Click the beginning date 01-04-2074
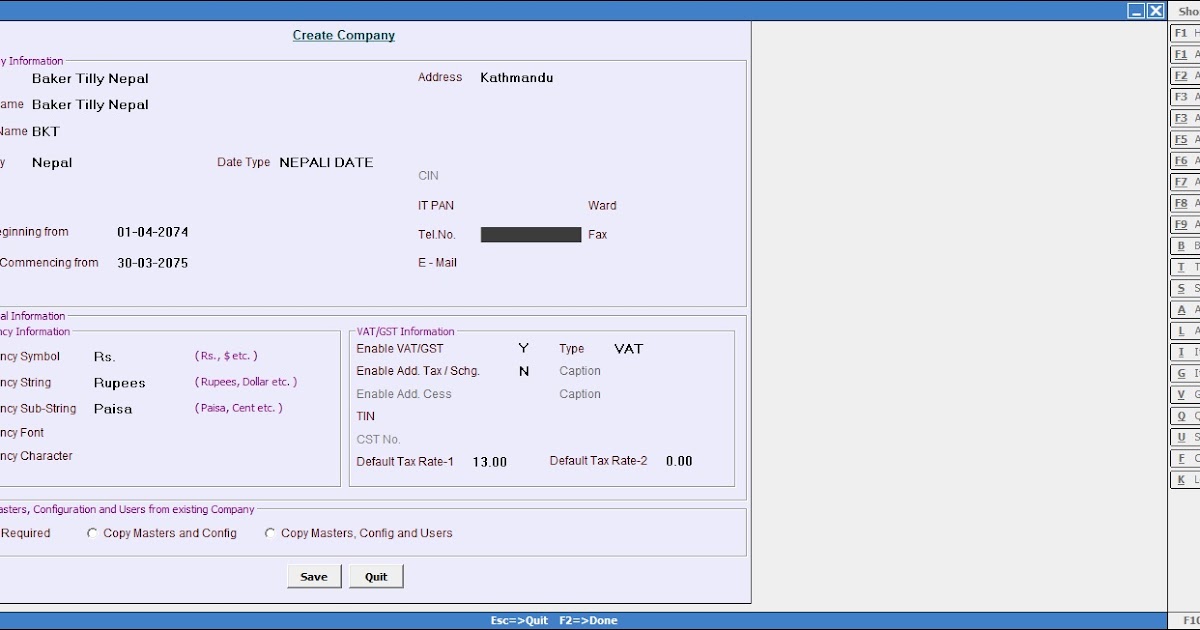The height and width of the screenshot is (630, 1200). (x=153, y=232)
